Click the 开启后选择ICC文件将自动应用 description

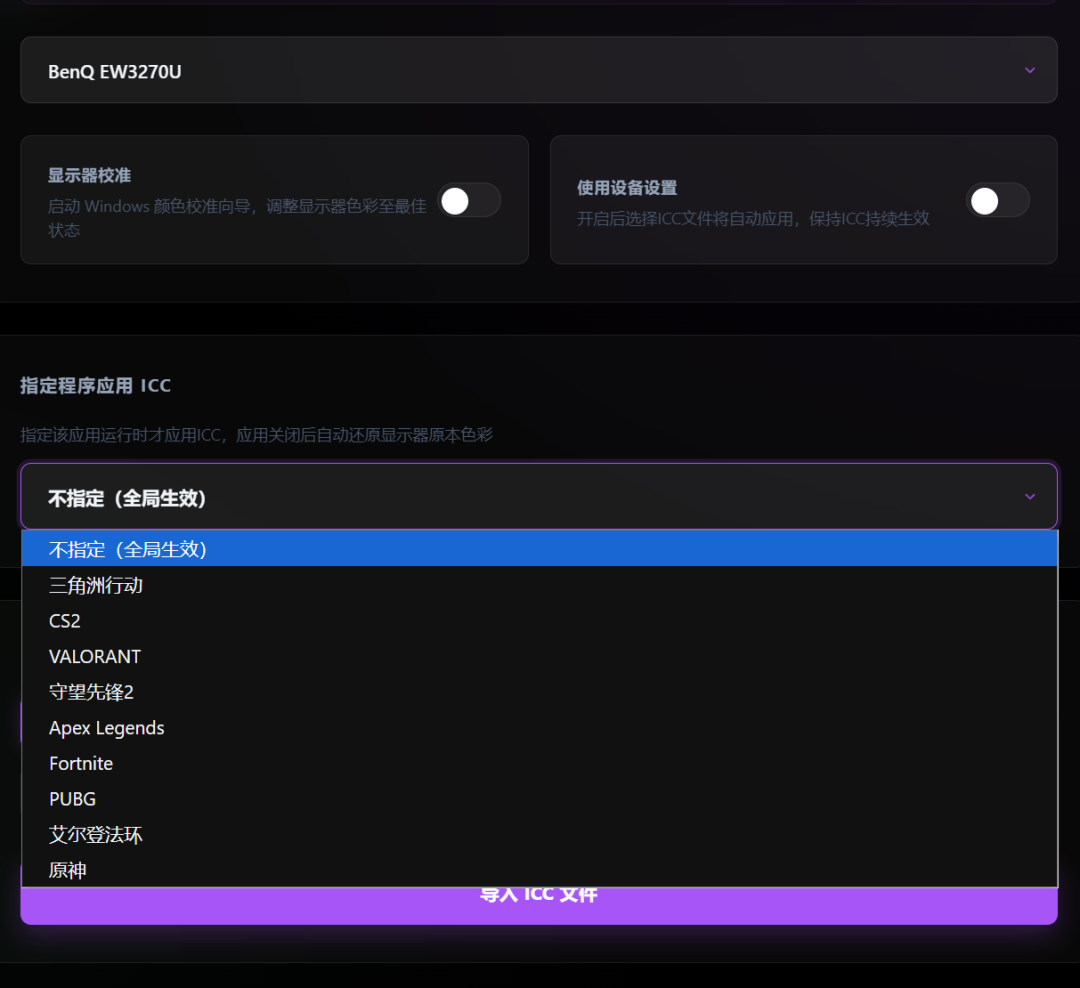753,218
